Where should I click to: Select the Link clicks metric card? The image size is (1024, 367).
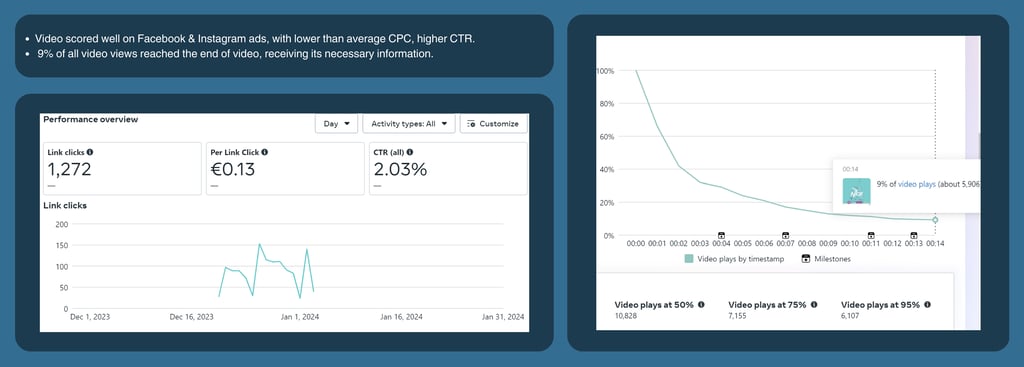tap(122, 168)
